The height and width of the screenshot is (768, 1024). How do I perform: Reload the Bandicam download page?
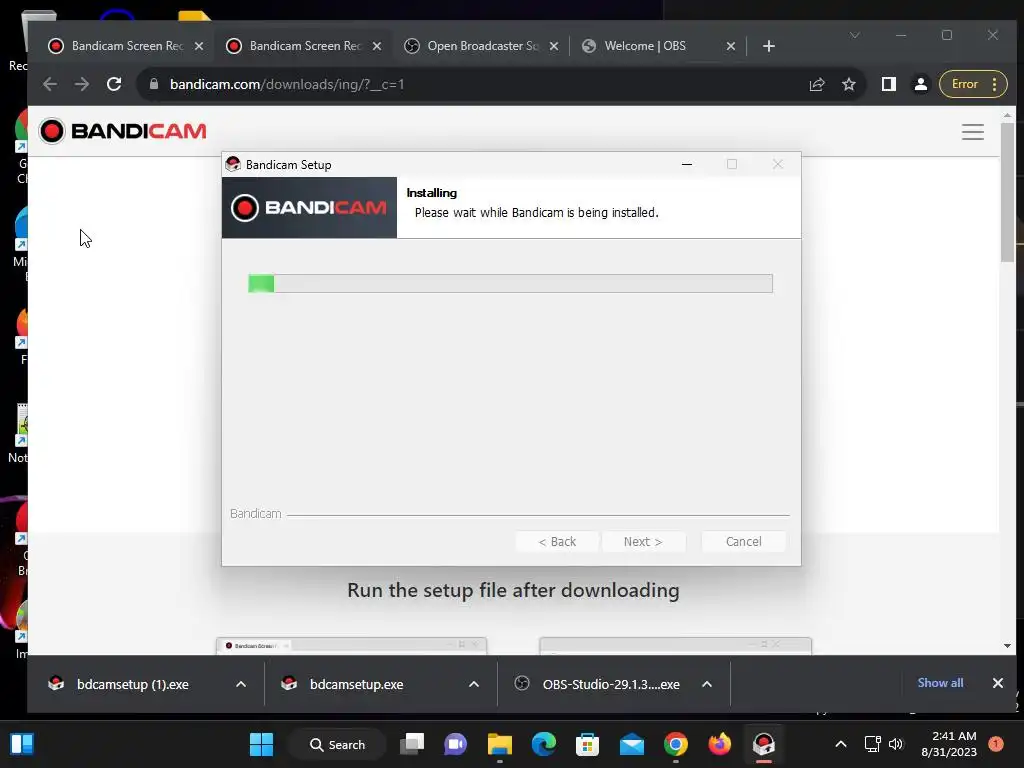coord(114,84)
